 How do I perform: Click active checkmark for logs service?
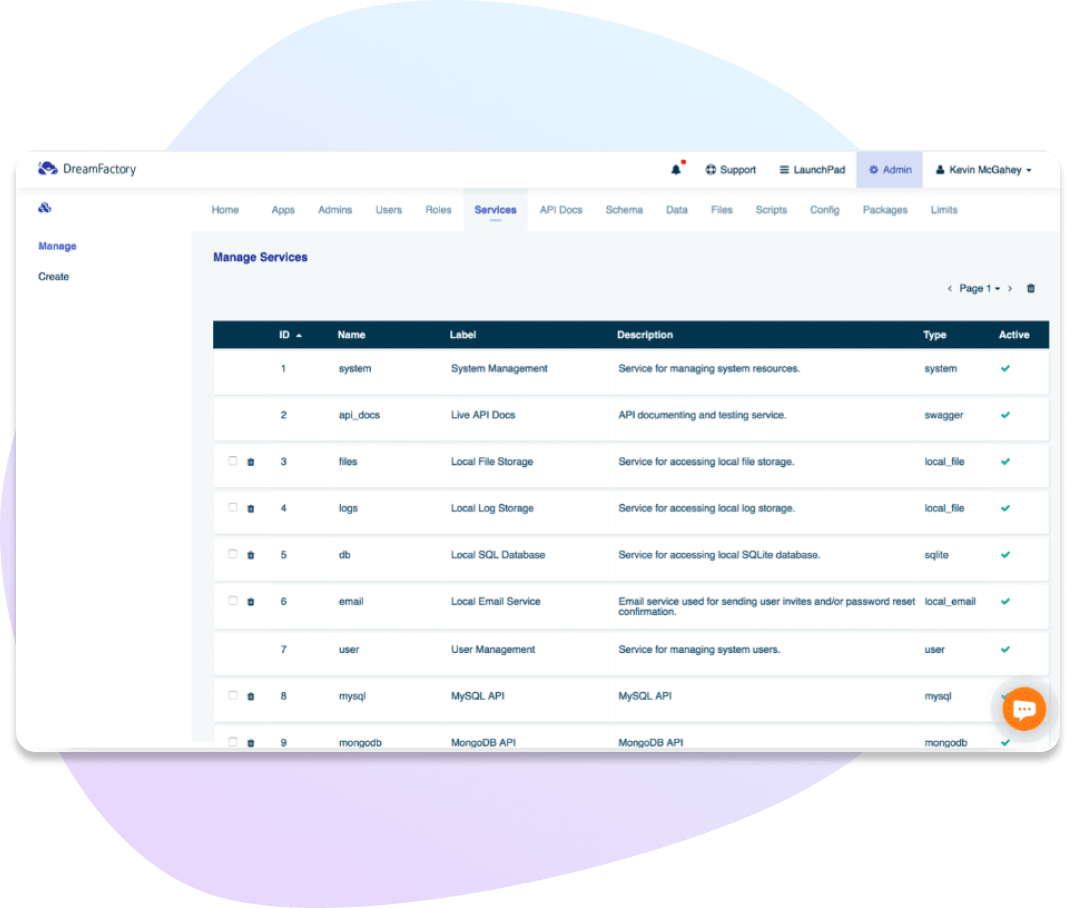click(x=1005, y=508)
